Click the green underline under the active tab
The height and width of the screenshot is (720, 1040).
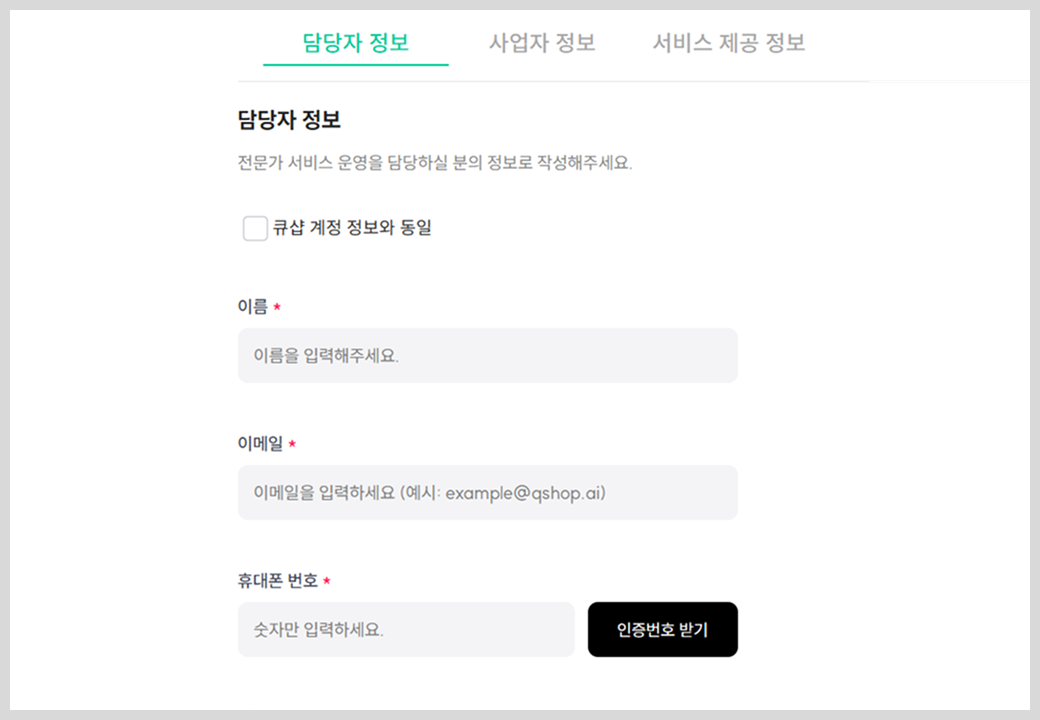(x=356, y=65)
